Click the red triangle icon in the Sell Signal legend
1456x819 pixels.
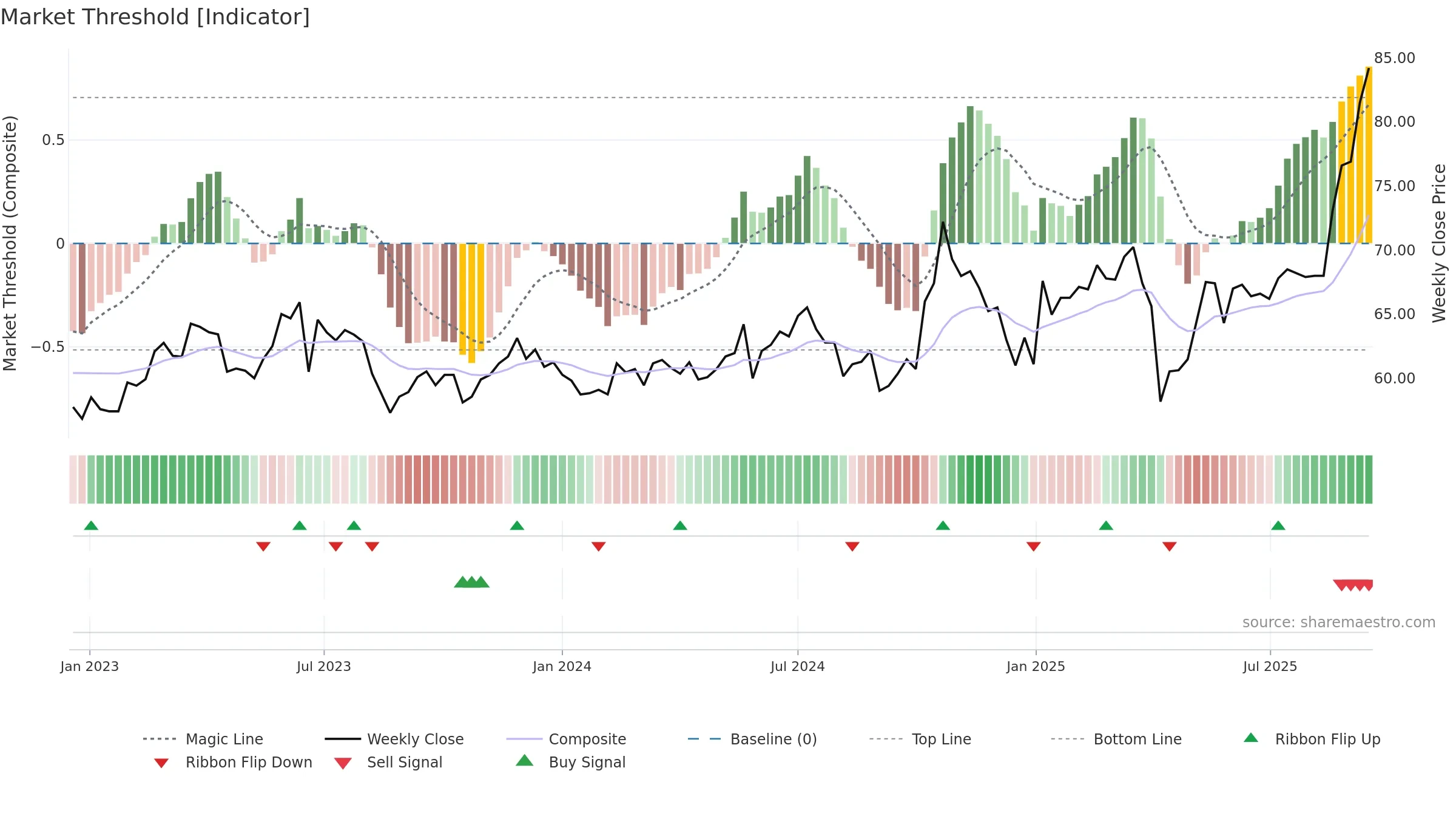click(343, 763)
